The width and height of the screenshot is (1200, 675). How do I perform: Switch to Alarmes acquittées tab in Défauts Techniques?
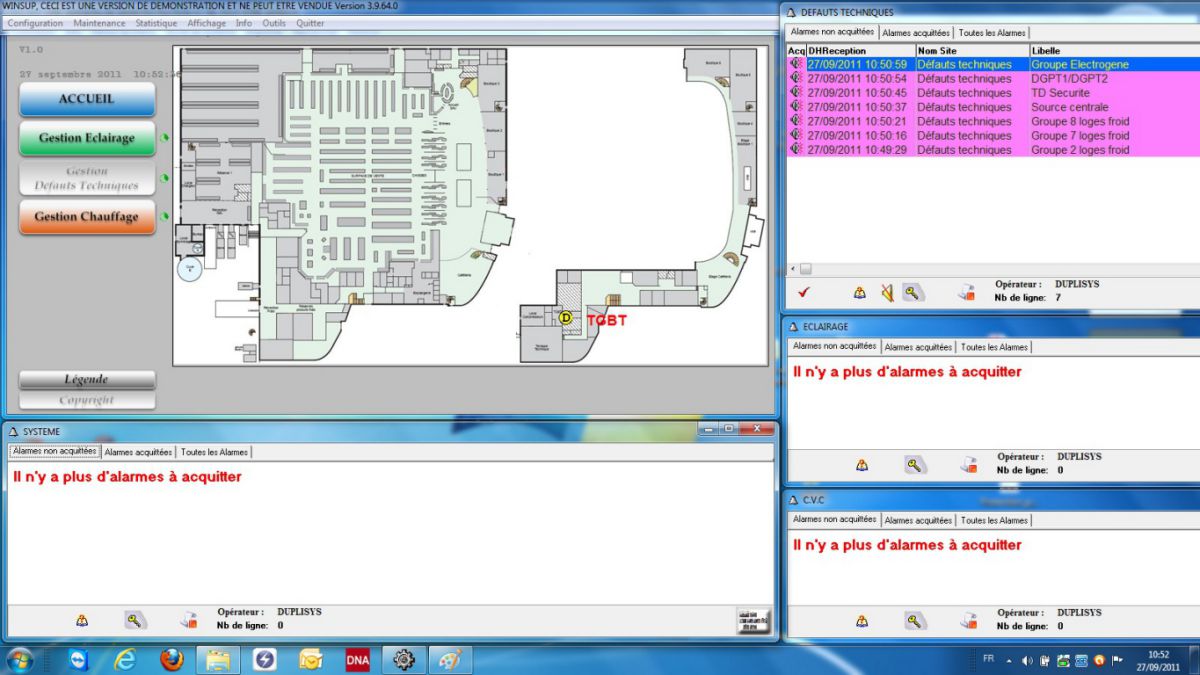click(x=917, y=33)
